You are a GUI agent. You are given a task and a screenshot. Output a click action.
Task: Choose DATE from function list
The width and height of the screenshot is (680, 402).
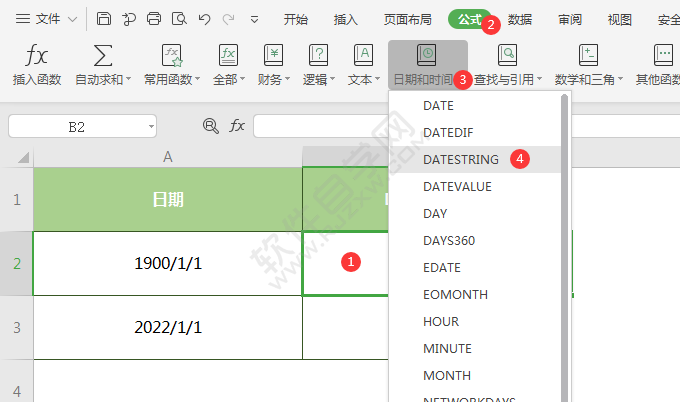coord(475,105)
